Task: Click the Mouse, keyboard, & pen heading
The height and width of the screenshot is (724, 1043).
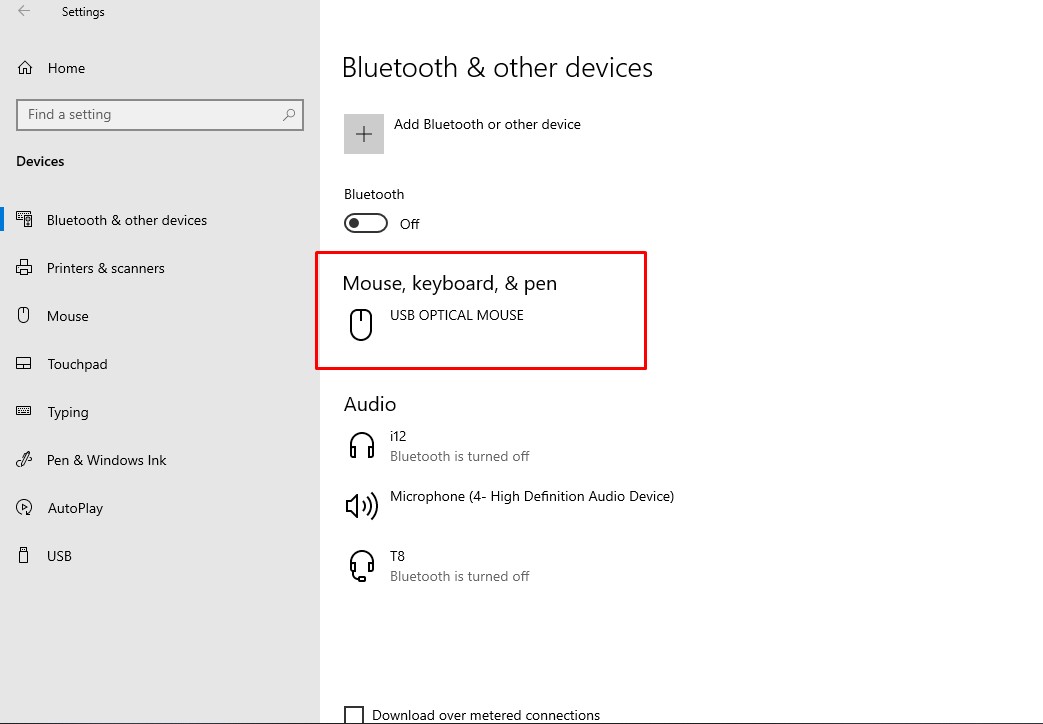Action: pos(450,283)
